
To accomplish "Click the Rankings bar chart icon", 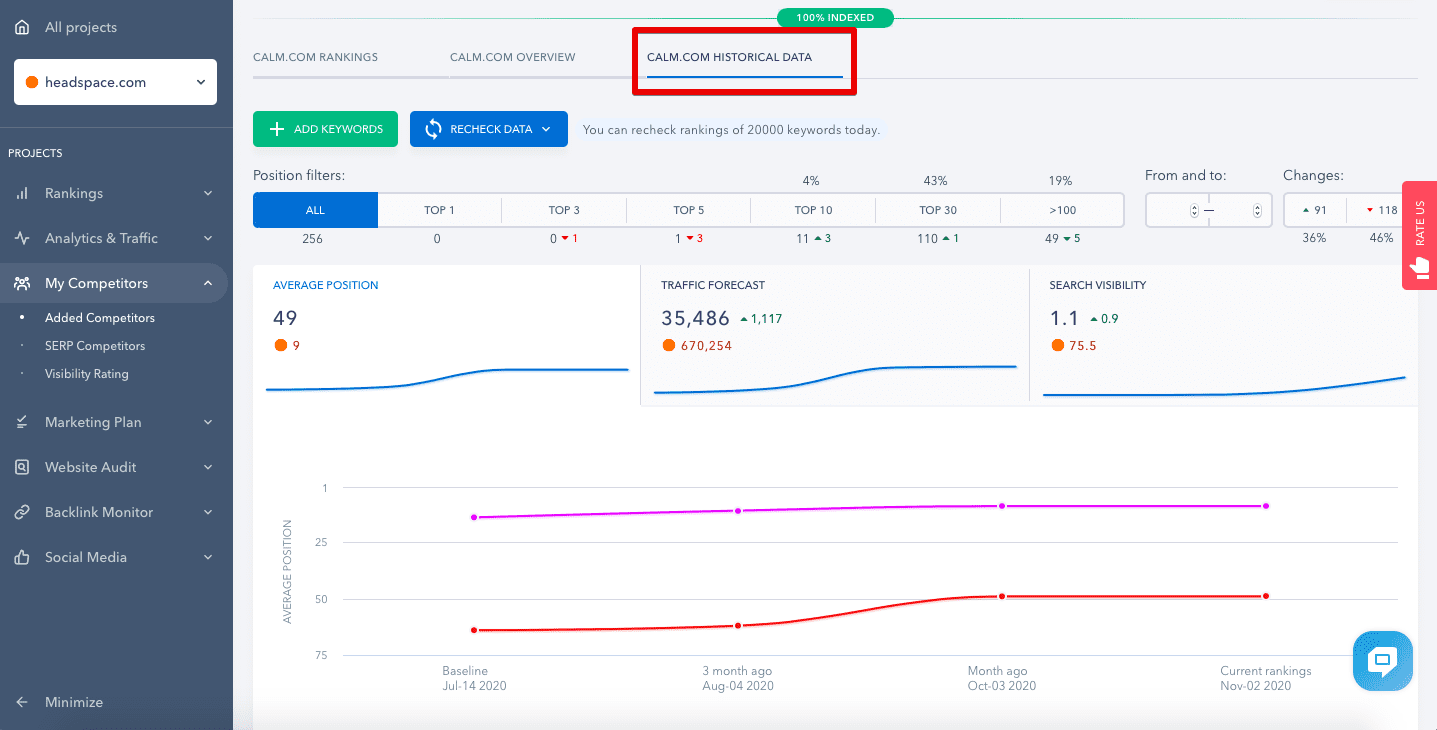I will 22,193.
